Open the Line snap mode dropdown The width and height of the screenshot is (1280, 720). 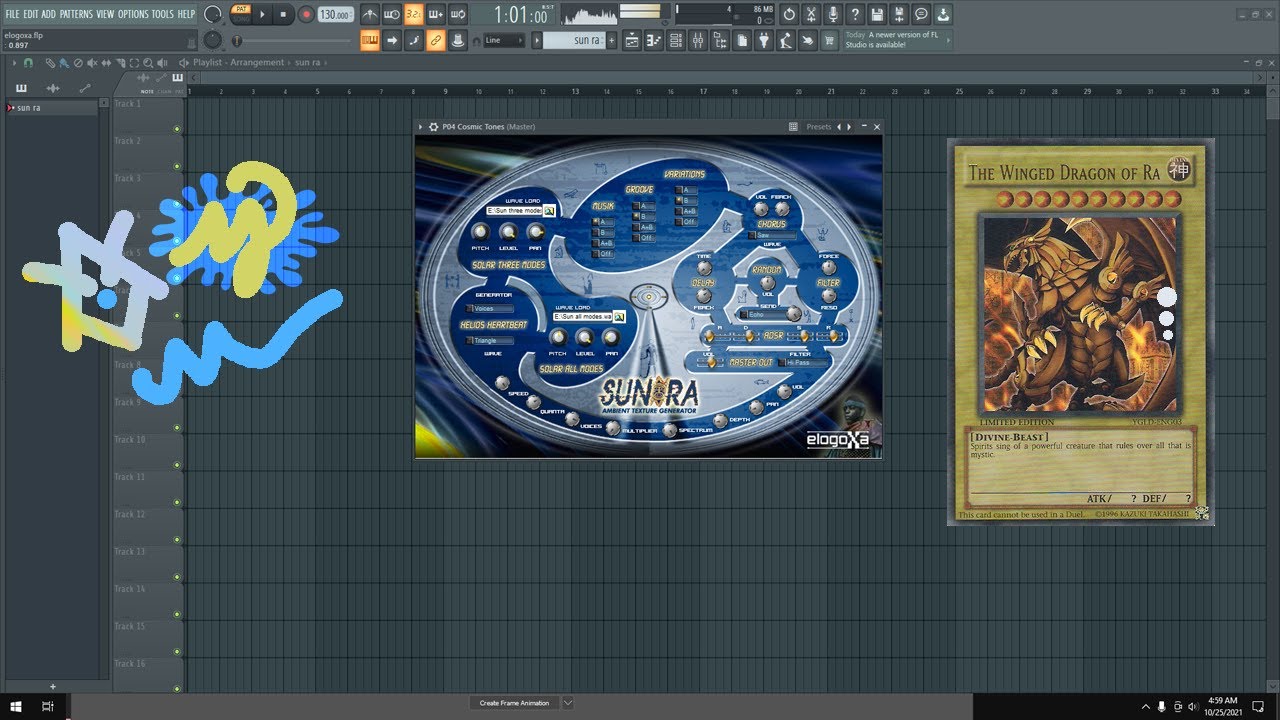[x=504, y=41]
